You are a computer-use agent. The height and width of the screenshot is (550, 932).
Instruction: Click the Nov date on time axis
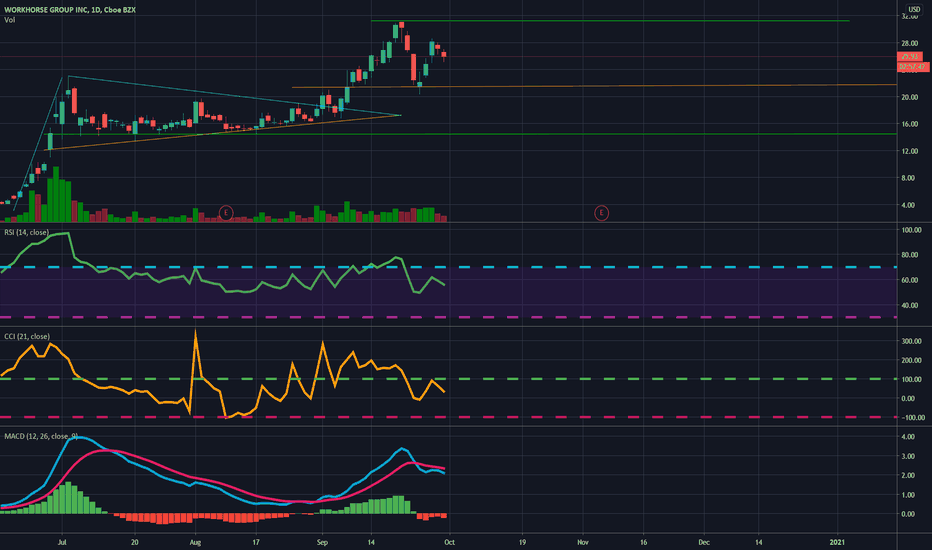582,542
